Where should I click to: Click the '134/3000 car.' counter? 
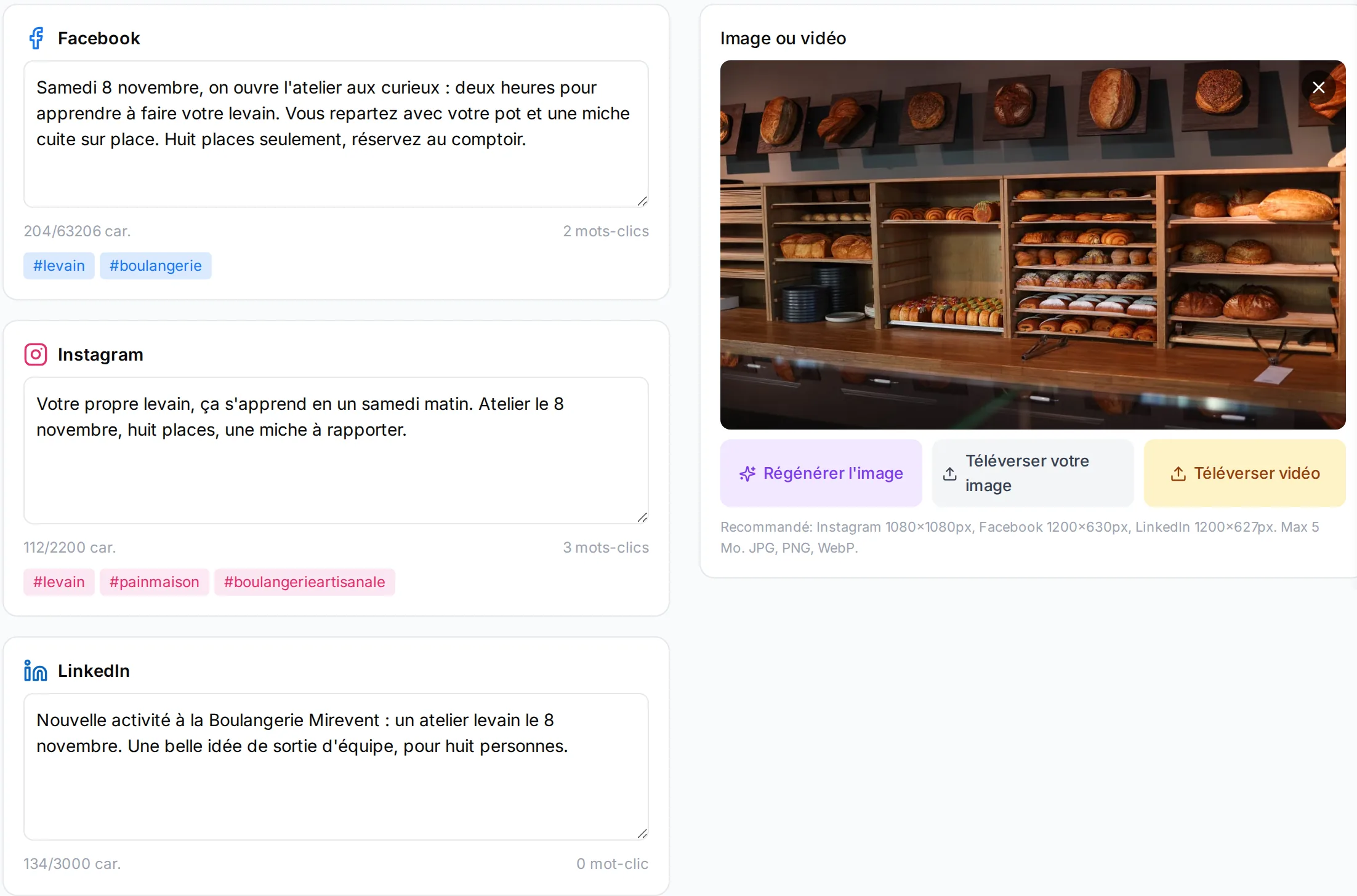click(x=72, y=864)
